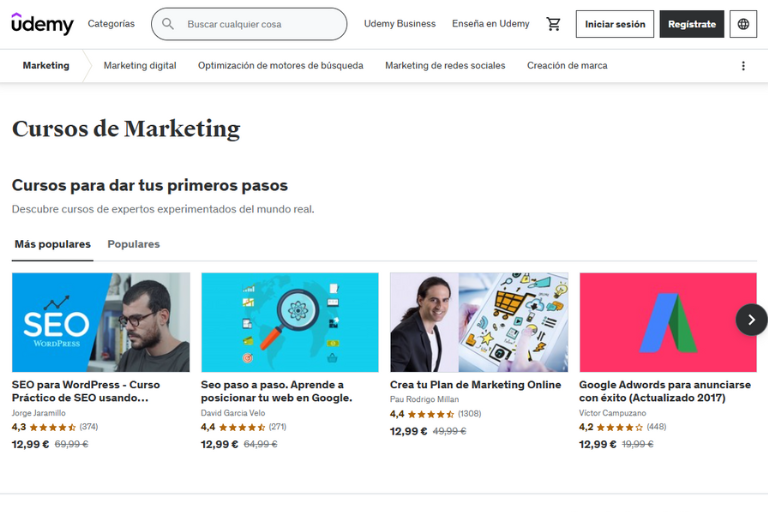Select Marketing in category bar
The image size is (768, 512).
pyautogui.click(x=46, y=66)
